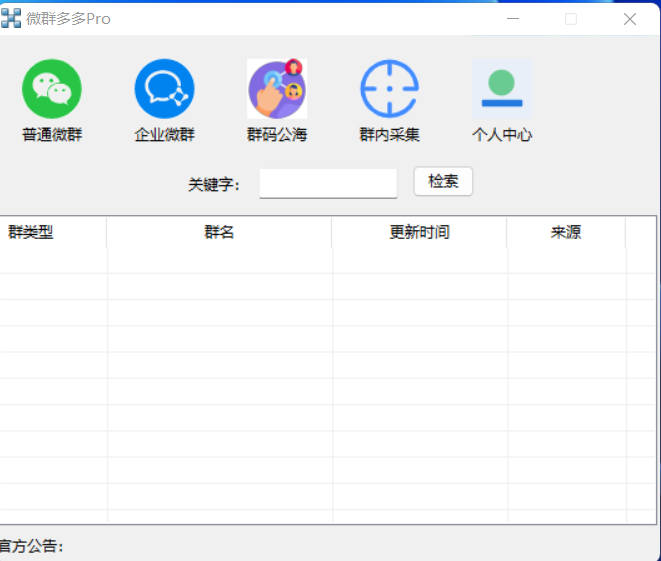The width and height of the screenshot is (661, 561).
Task: Open the 普通微群 green WeChat icon
Action: (x=52, y=89)
